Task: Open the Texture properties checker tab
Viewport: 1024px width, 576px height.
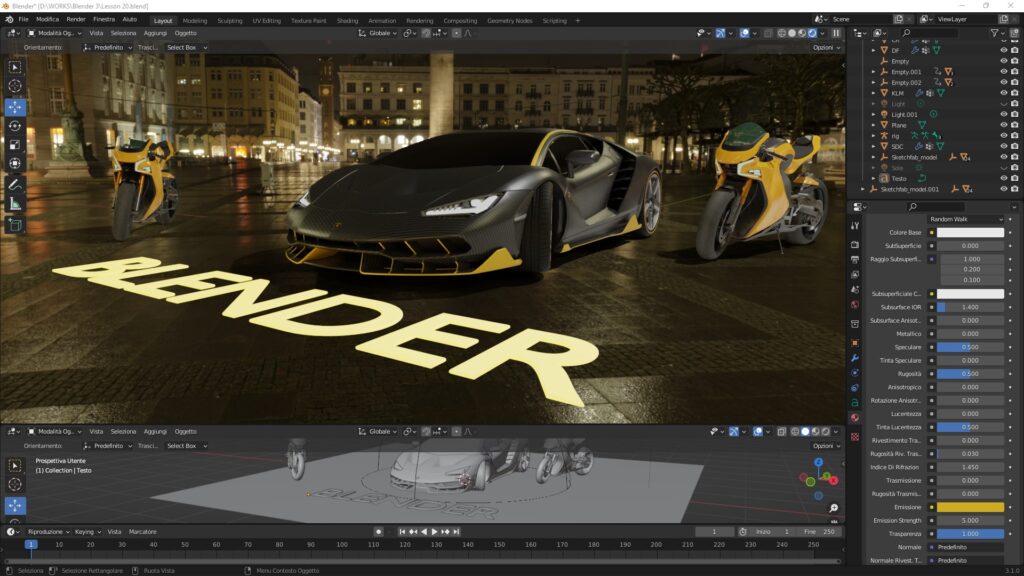Action: click(855, 436)
